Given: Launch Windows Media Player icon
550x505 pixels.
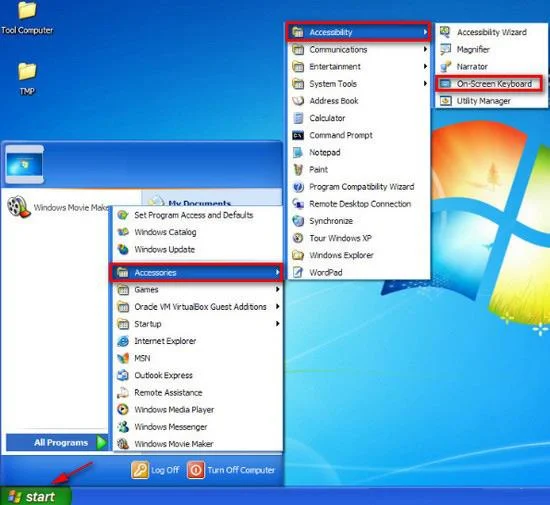Looking at the screenshot, I should 123,409.
